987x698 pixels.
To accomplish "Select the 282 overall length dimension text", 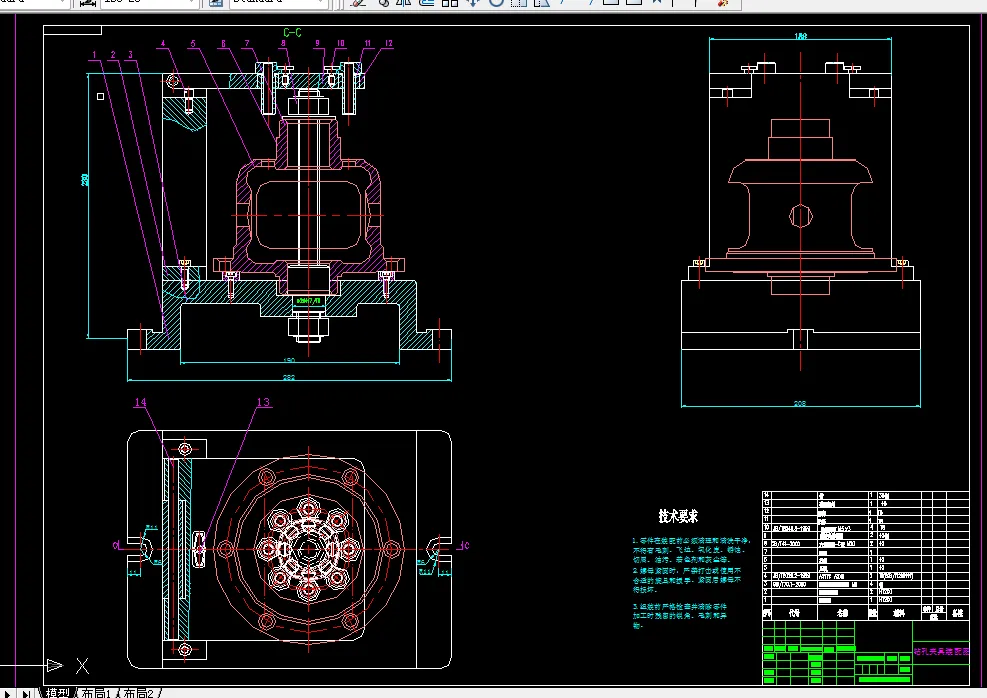I will (x=288, y=378).
